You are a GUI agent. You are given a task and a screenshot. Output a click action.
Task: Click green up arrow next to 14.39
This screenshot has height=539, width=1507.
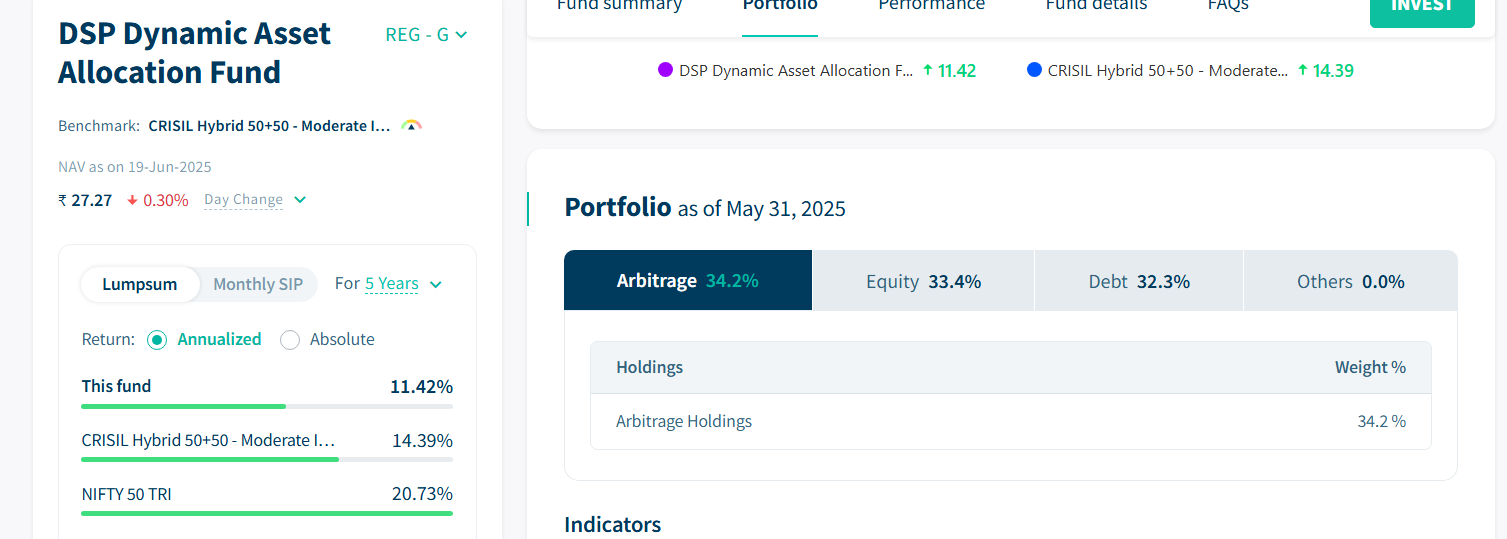coord(1302,70)
